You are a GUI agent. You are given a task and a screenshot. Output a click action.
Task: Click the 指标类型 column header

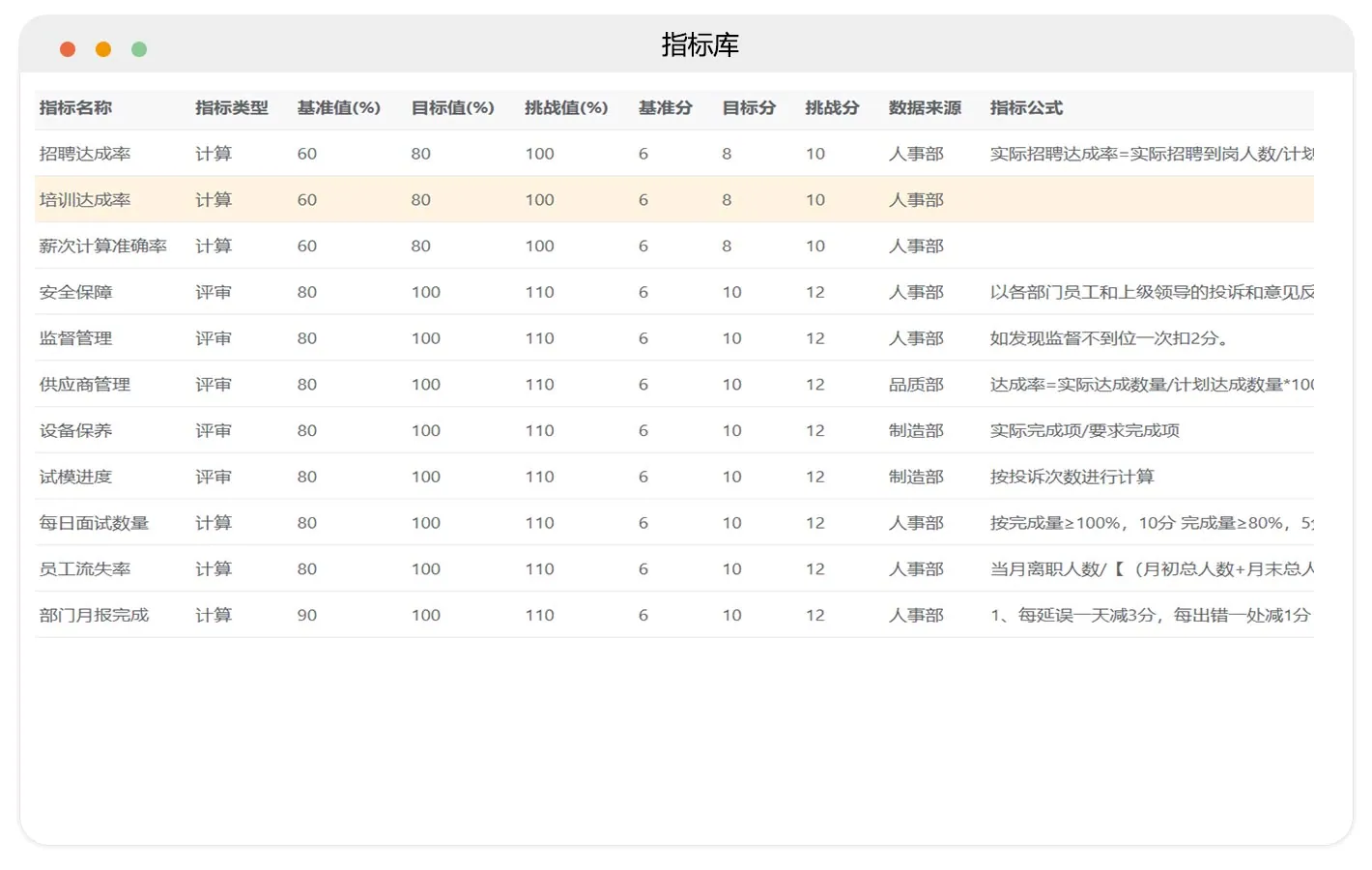pos(232,108)
